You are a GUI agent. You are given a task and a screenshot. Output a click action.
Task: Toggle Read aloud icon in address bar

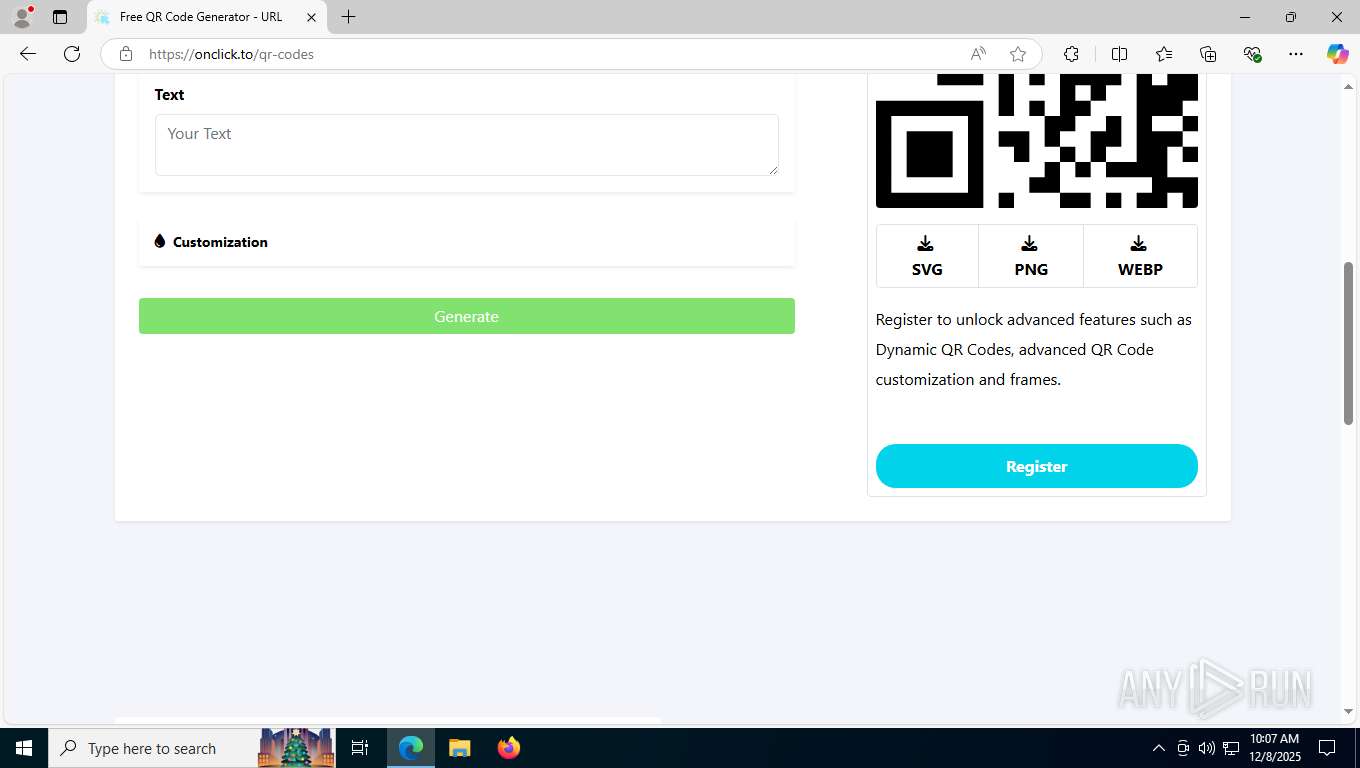click(978, 54)
